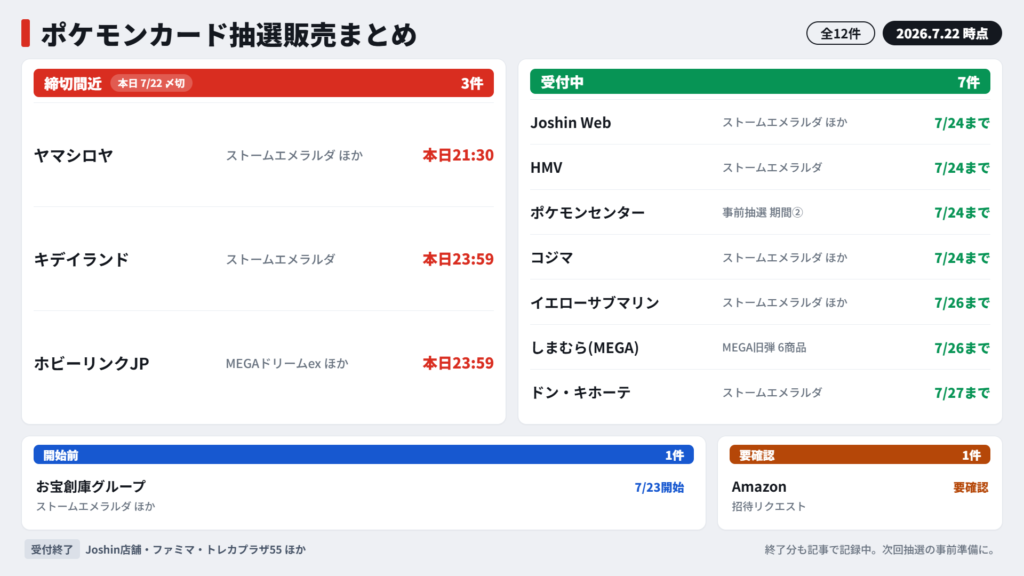The width and height of the screenshot is (1024, 576).
Task: Click the コジマ store name
Action: click(552, 257)
